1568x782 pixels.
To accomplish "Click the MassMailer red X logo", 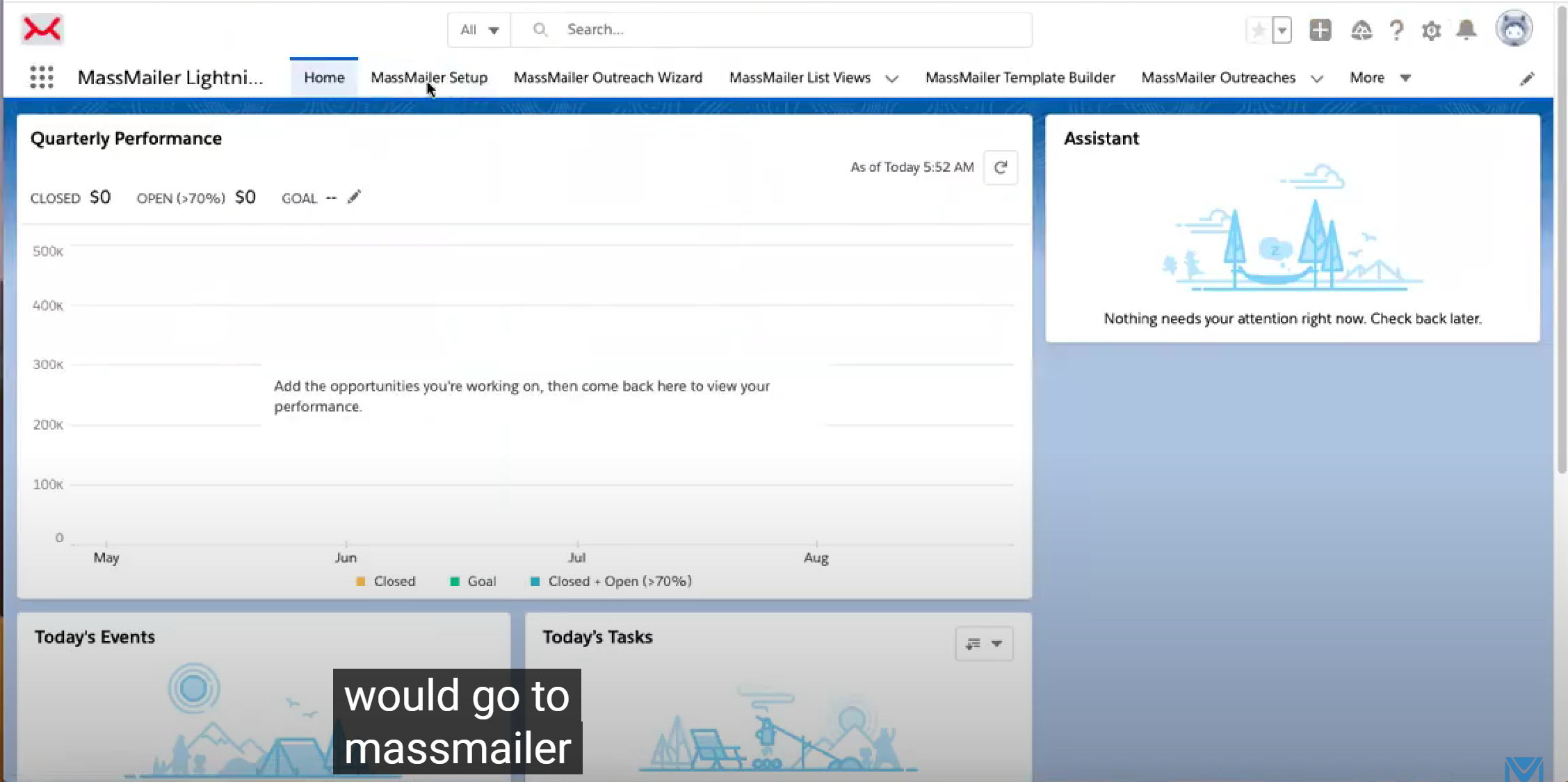I will (42, 29).
